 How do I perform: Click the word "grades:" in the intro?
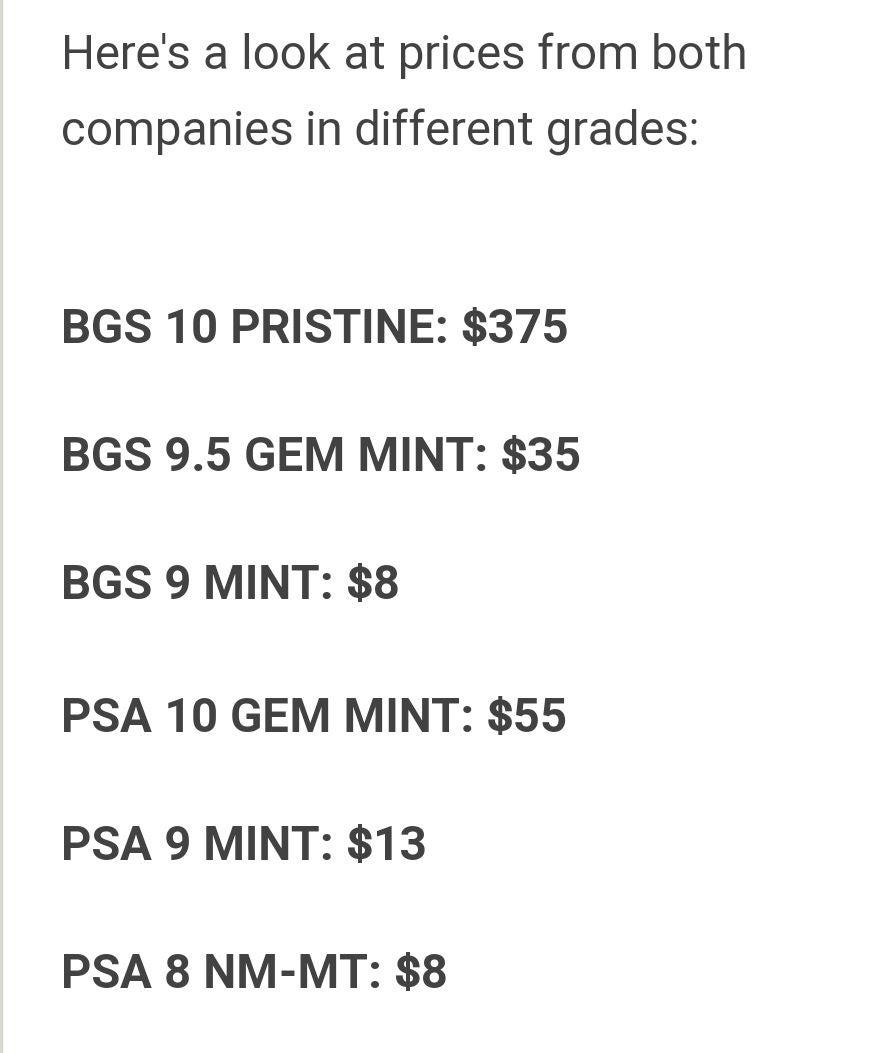coord(623,130)
